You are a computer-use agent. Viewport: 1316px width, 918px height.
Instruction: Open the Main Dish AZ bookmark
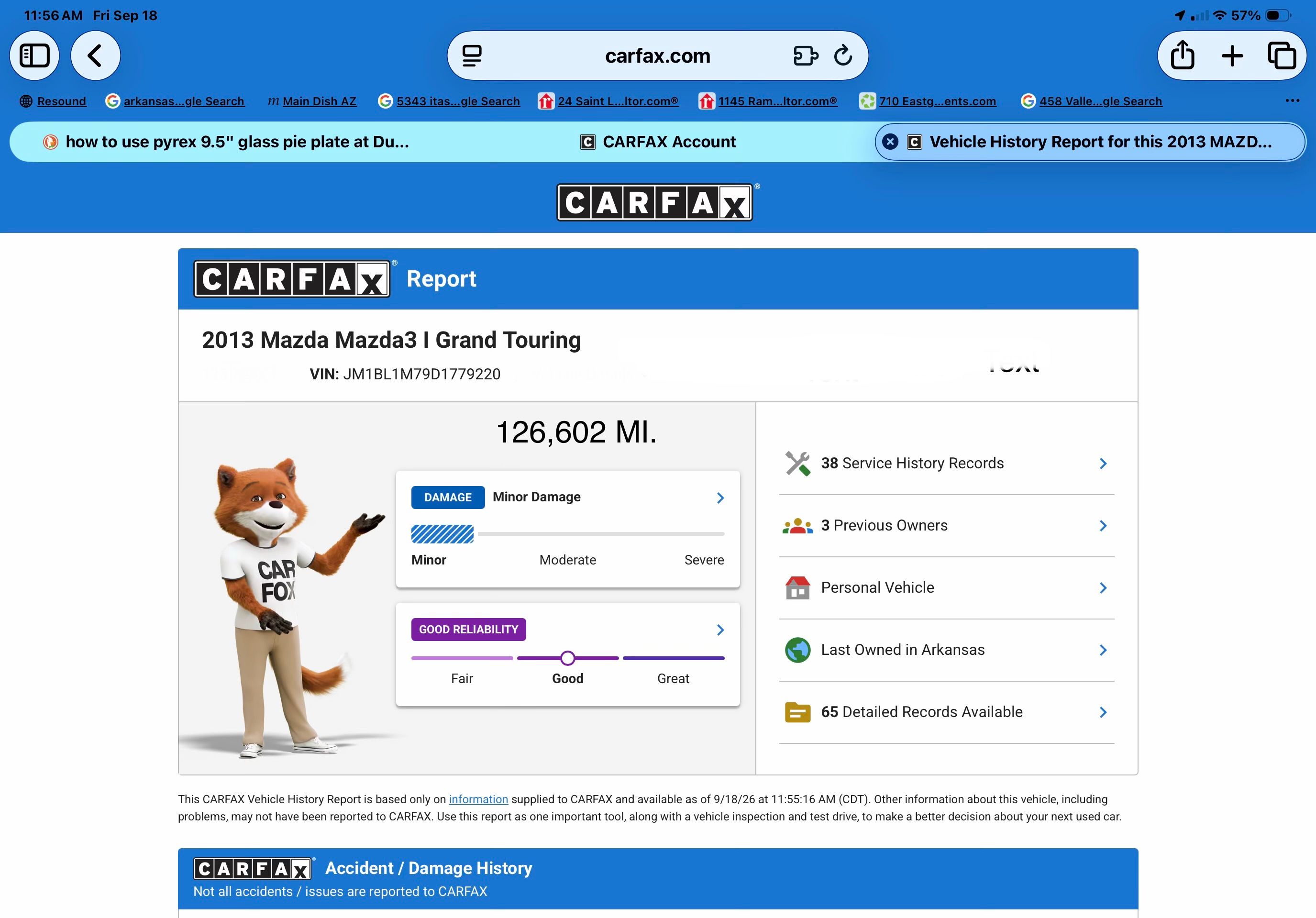point(312,101)
